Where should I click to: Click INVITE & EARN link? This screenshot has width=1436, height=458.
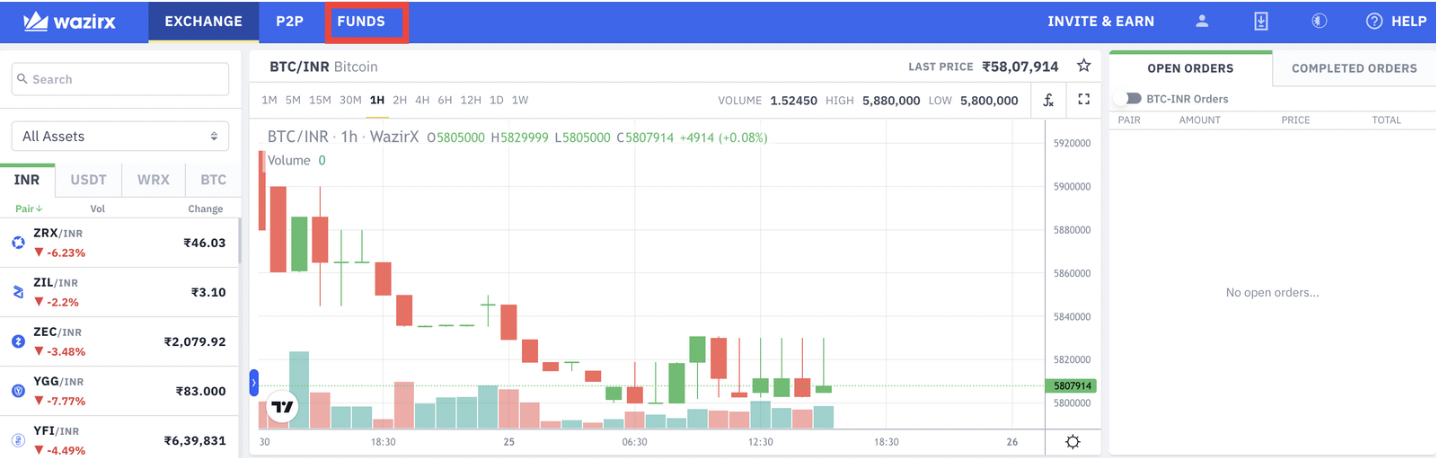[1100, 21]
